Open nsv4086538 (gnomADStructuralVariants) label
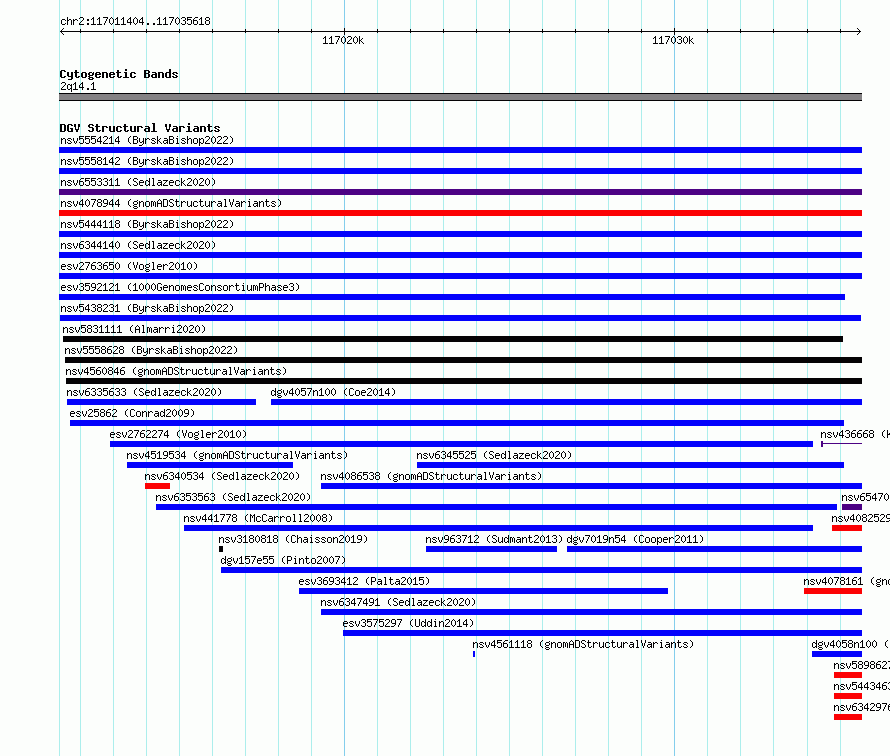This screenshot has height=756, width=890. coord(431,476)
